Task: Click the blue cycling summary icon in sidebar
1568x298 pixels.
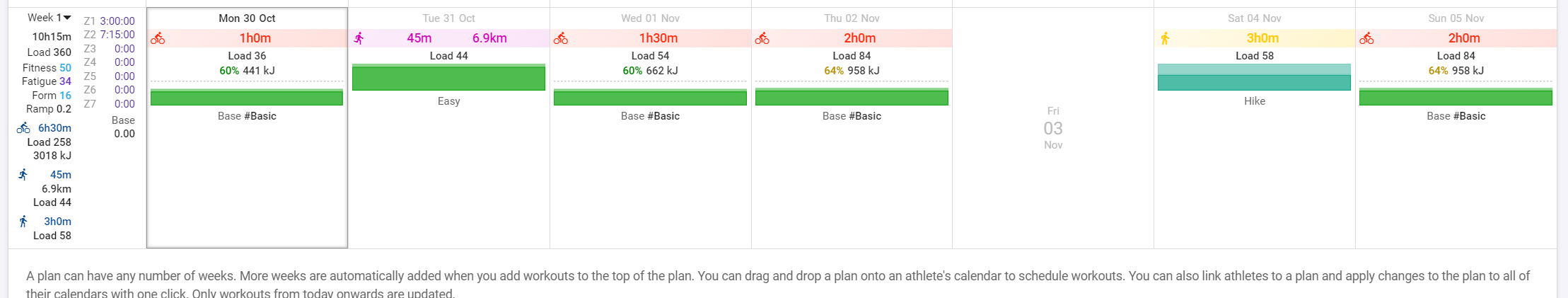Action: coord(23,128)
